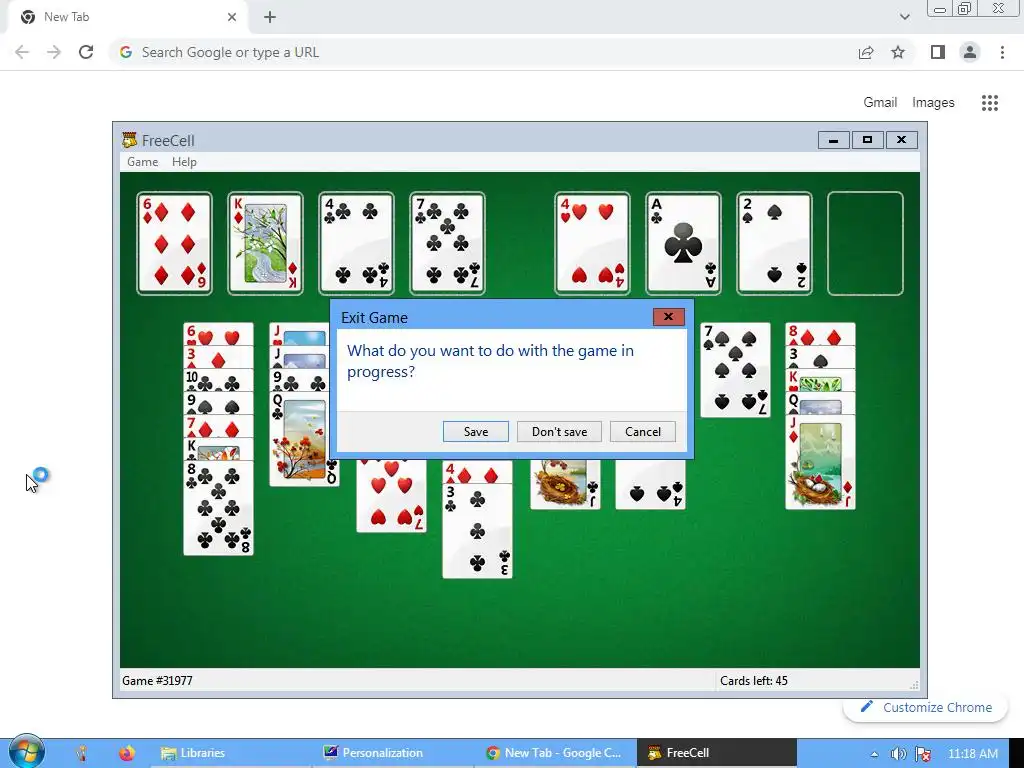This screenshot has height=768, width=1024.
Task: Click the FreeCell taskbar button
Action: pos(716,753)
